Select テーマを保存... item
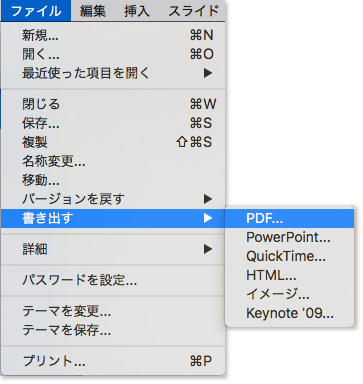The image size is (363, 384). pos(113,330)
